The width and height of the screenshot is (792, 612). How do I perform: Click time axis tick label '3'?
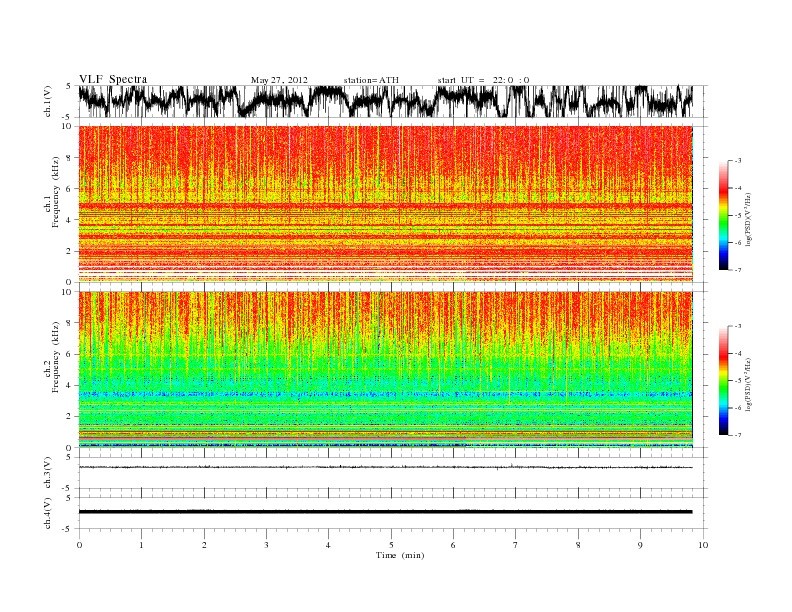267,545
